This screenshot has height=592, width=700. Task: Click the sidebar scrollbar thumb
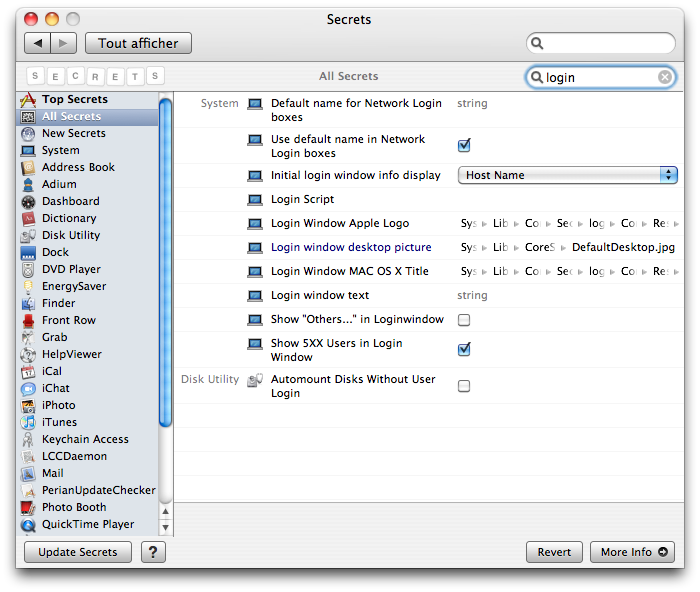click(166, 263)
